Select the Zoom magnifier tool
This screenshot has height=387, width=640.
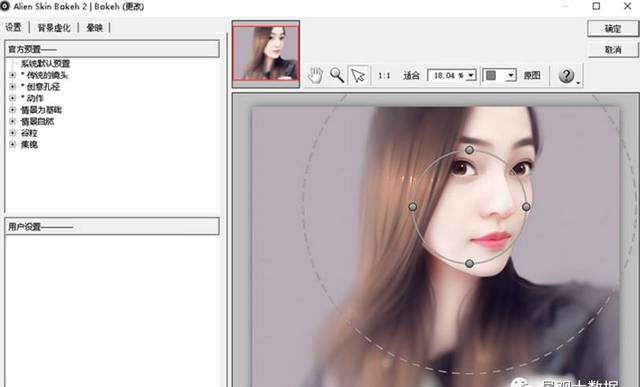(337, 75)
